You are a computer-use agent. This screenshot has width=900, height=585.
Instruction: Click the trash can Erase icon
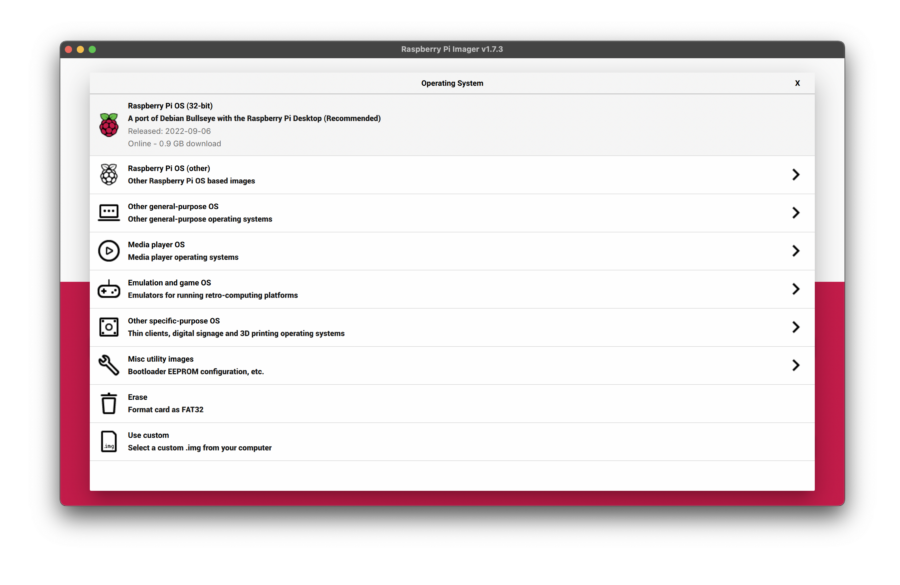(108, 403)
